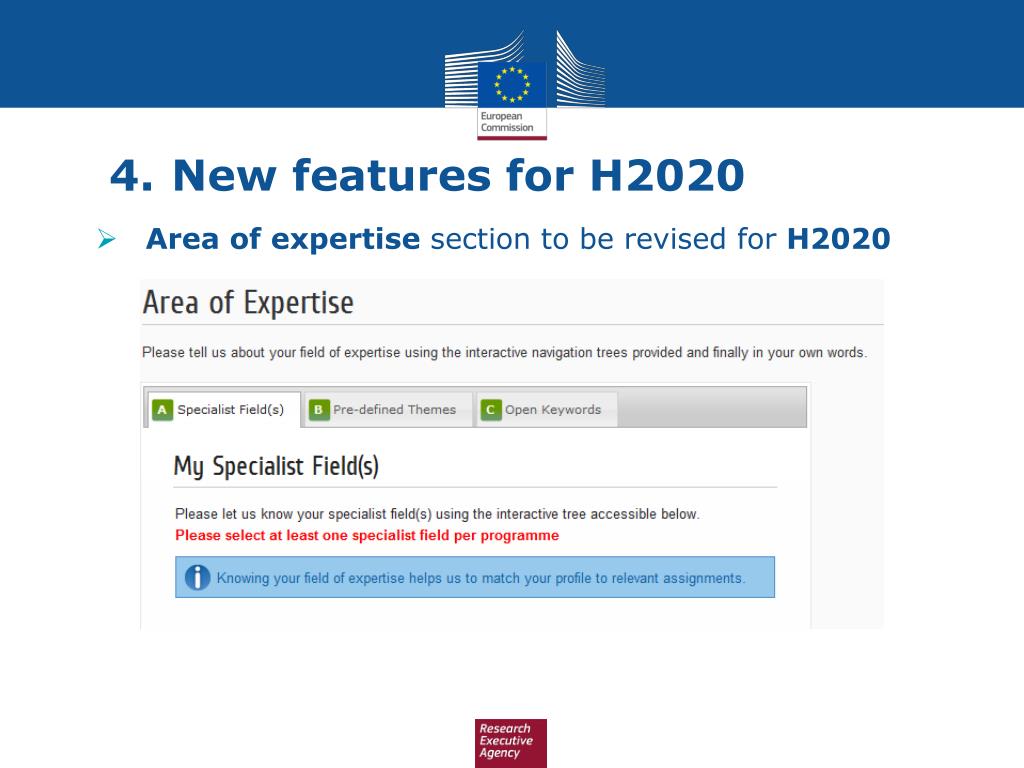Image resolution: width=1024 pixels, height=768 pixels.
Task: Click the Area of Expertise heading
Action: click(248, 302)
